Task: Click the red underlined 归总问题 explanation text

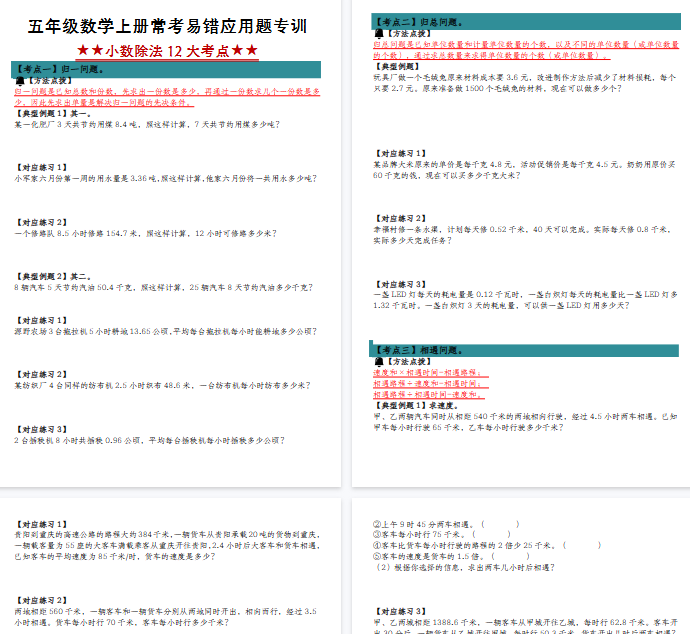Action: 520,49
